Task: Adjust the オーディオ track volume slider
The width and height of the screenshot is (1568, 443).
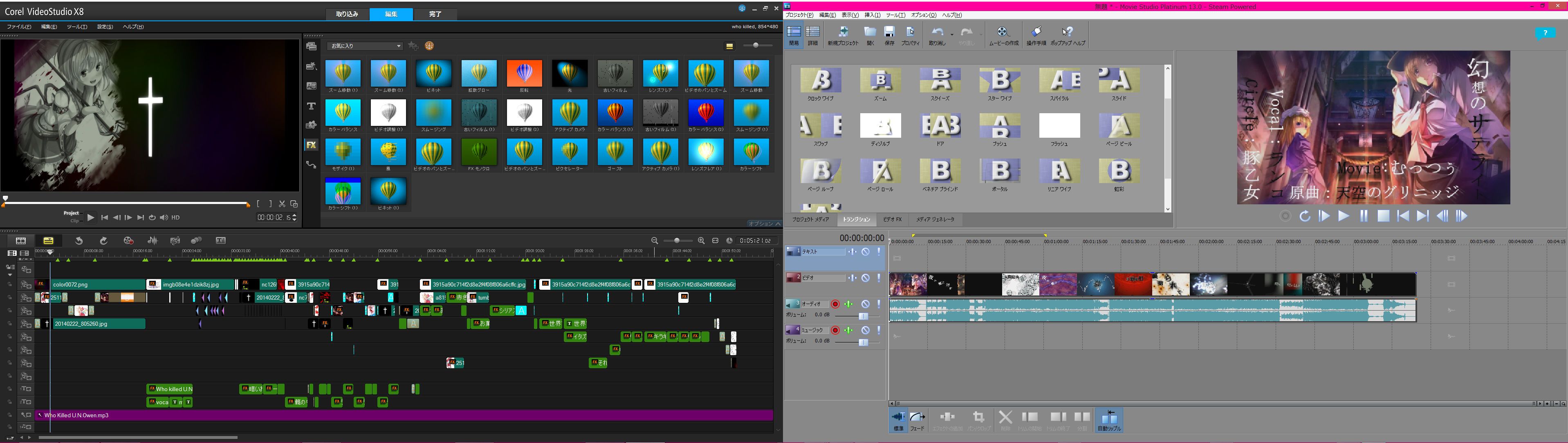Action: click(x=863, y=316)
